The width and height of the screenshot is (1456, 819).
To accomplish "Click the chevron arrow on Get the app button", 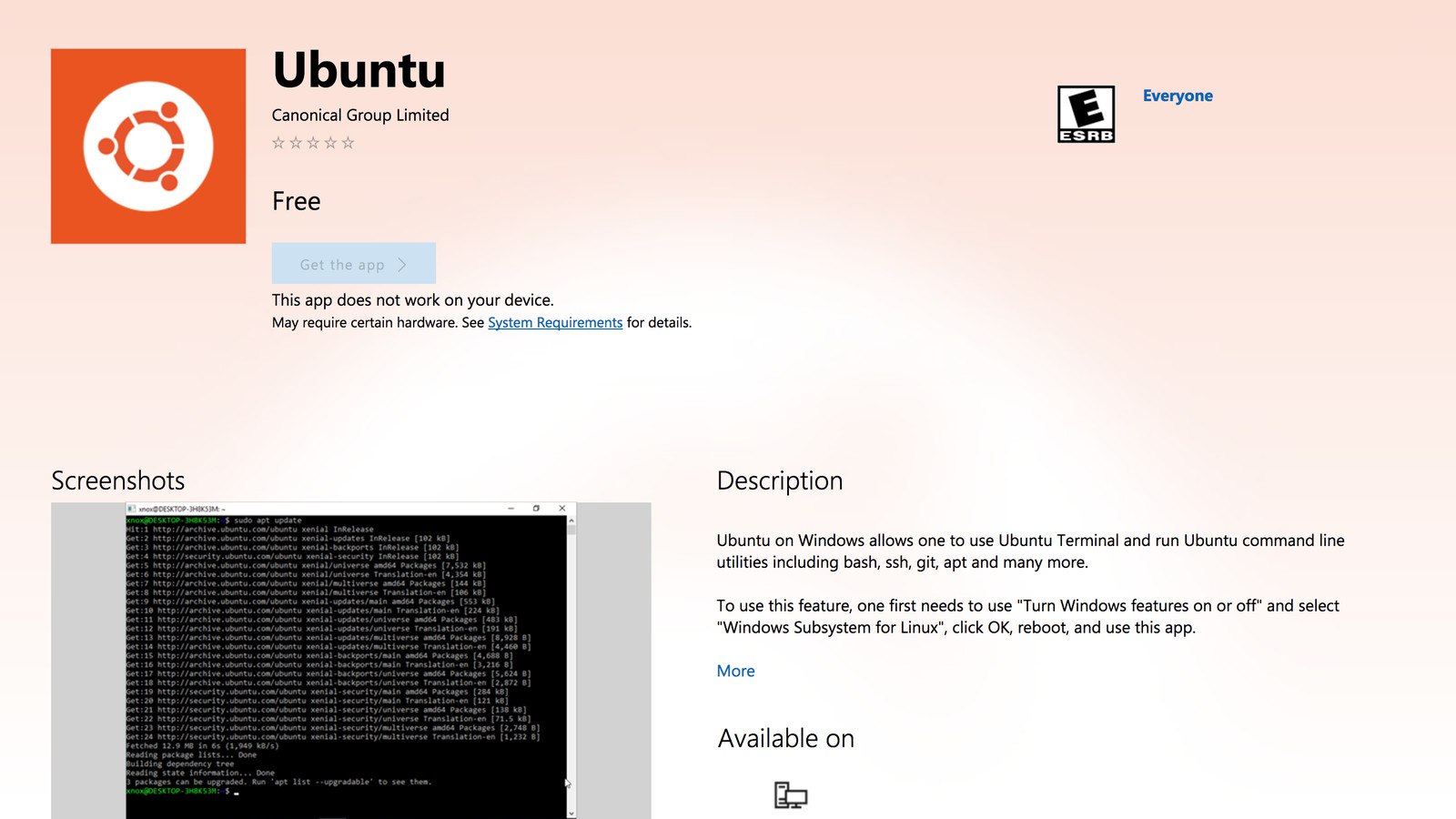I will 402,265.
